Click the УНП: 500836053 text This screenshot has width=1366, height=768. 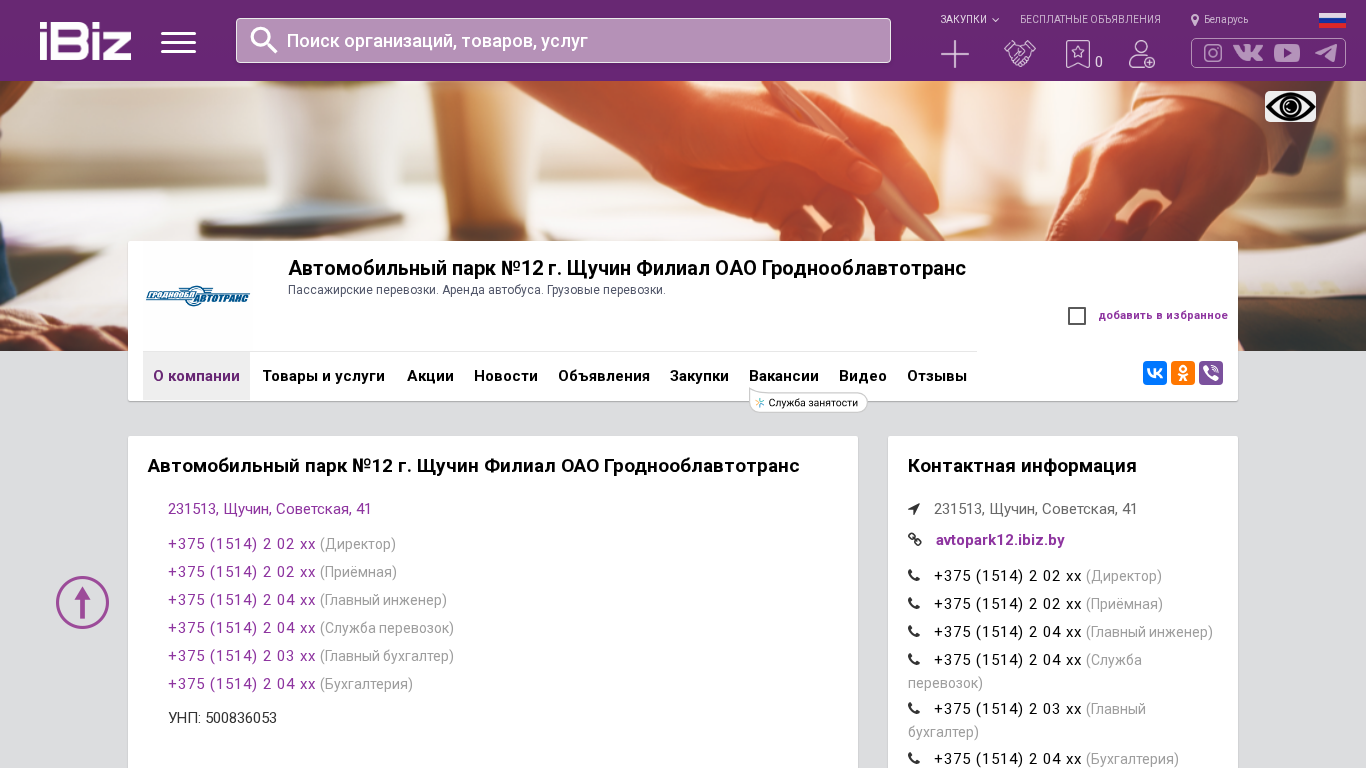[x=223, y=718]
